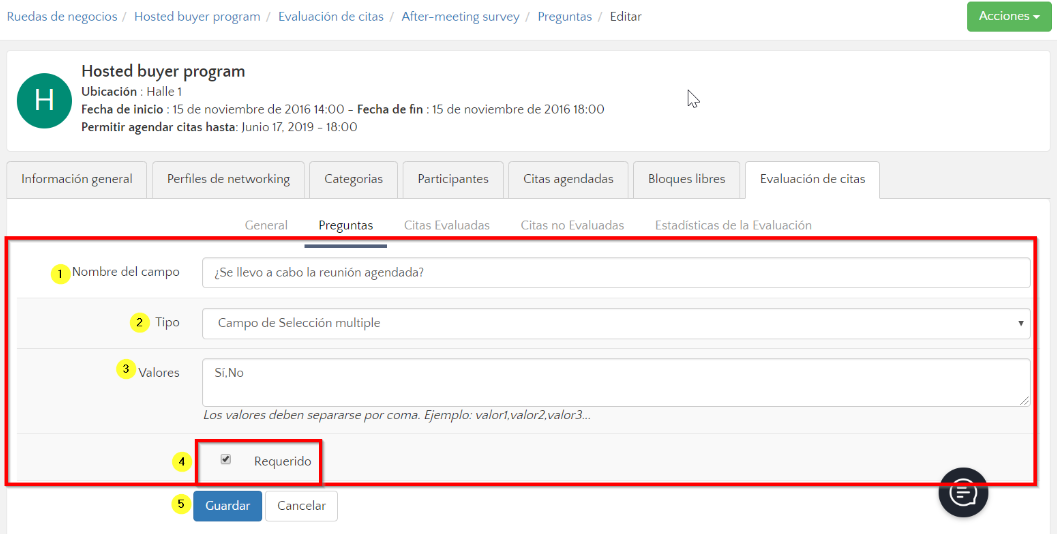Image resolution: width=1057 pixels, height=534 pixels.
Task: Click the green H avatar icon
Action: [44, 100]
